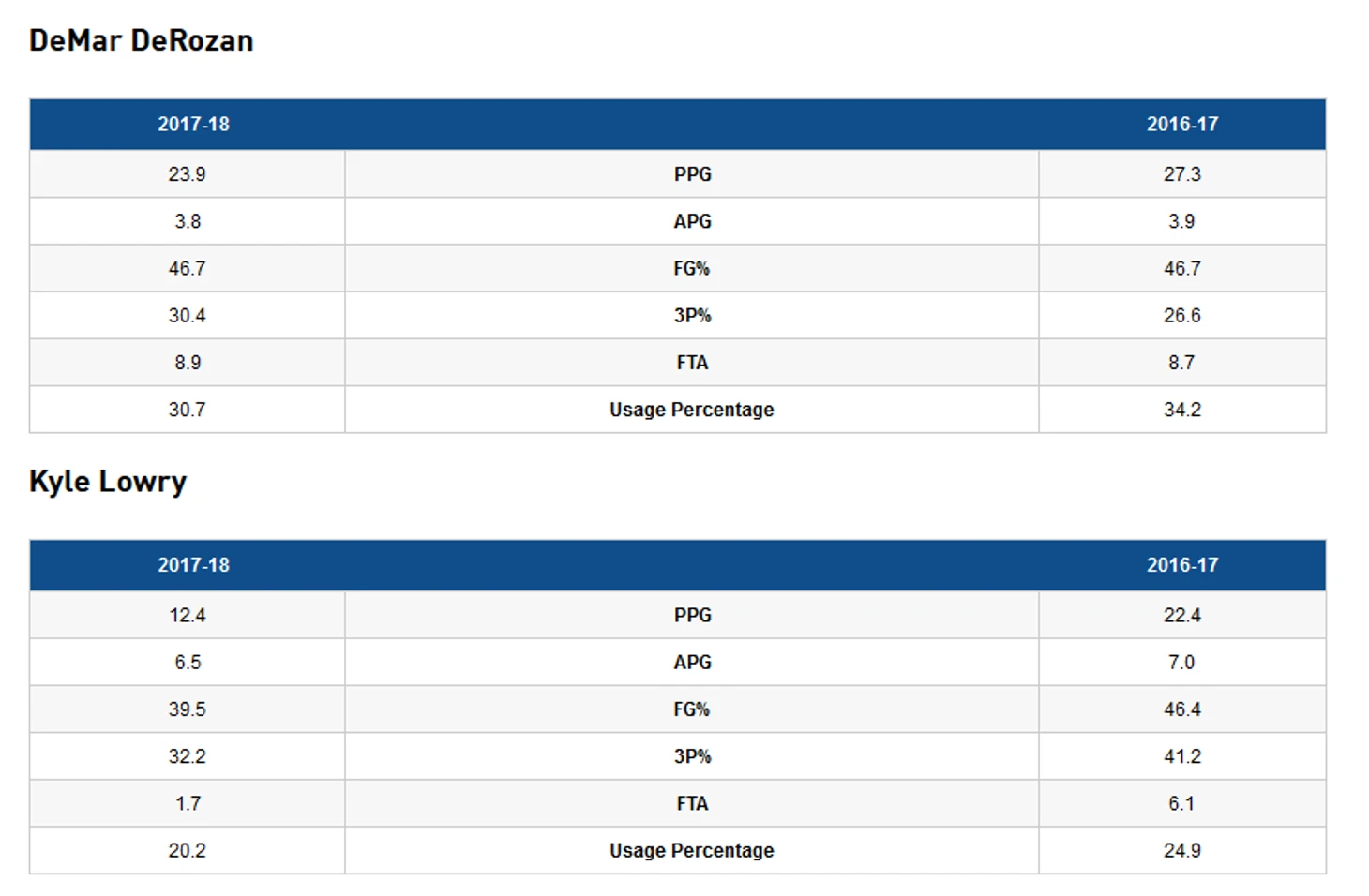Click the DeMar DeRozan heading

[142, 40]
